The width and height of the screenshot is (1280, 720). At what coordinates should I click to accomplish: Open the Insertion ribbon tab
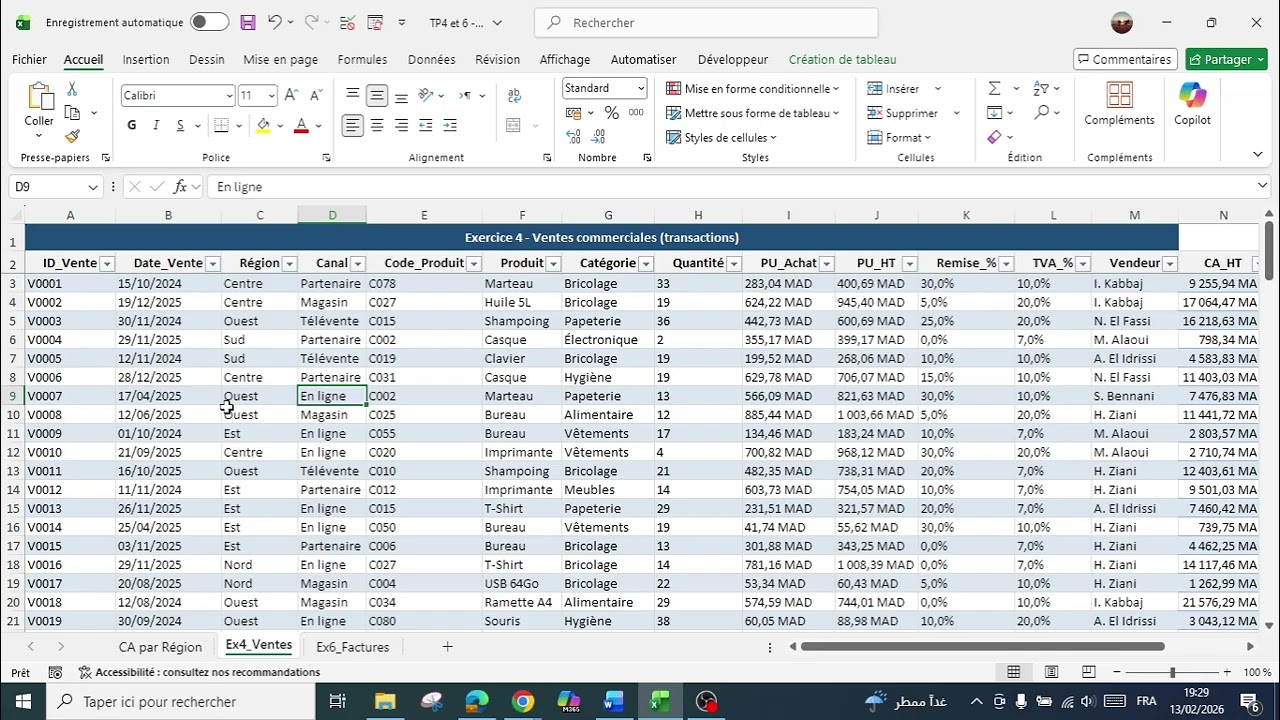(x=146, y=60)
